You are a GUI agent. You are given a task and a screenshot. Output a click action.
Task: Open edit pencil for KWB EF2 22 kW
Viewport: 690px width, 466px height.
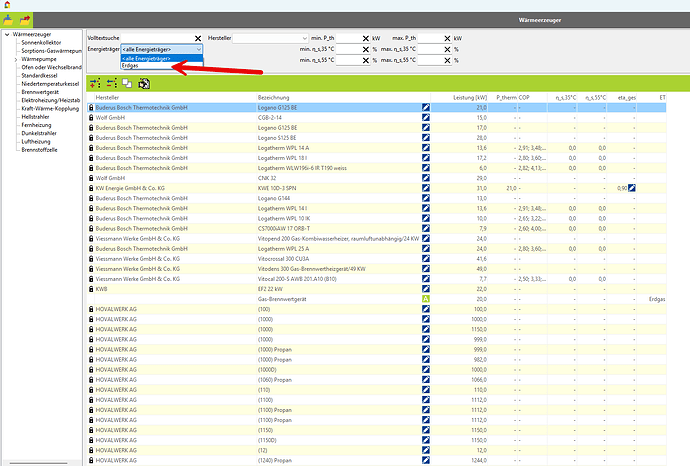pos(426,289)
